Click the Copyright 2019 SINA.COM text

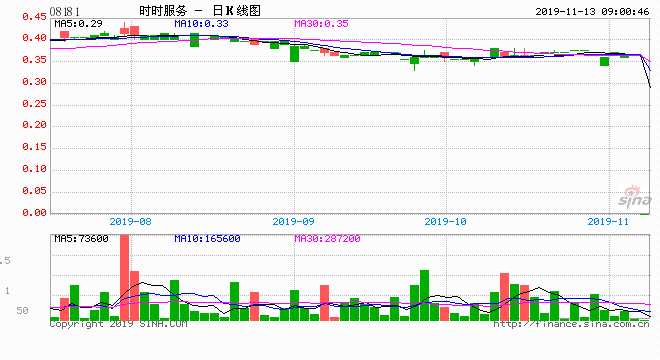(118, 324)
